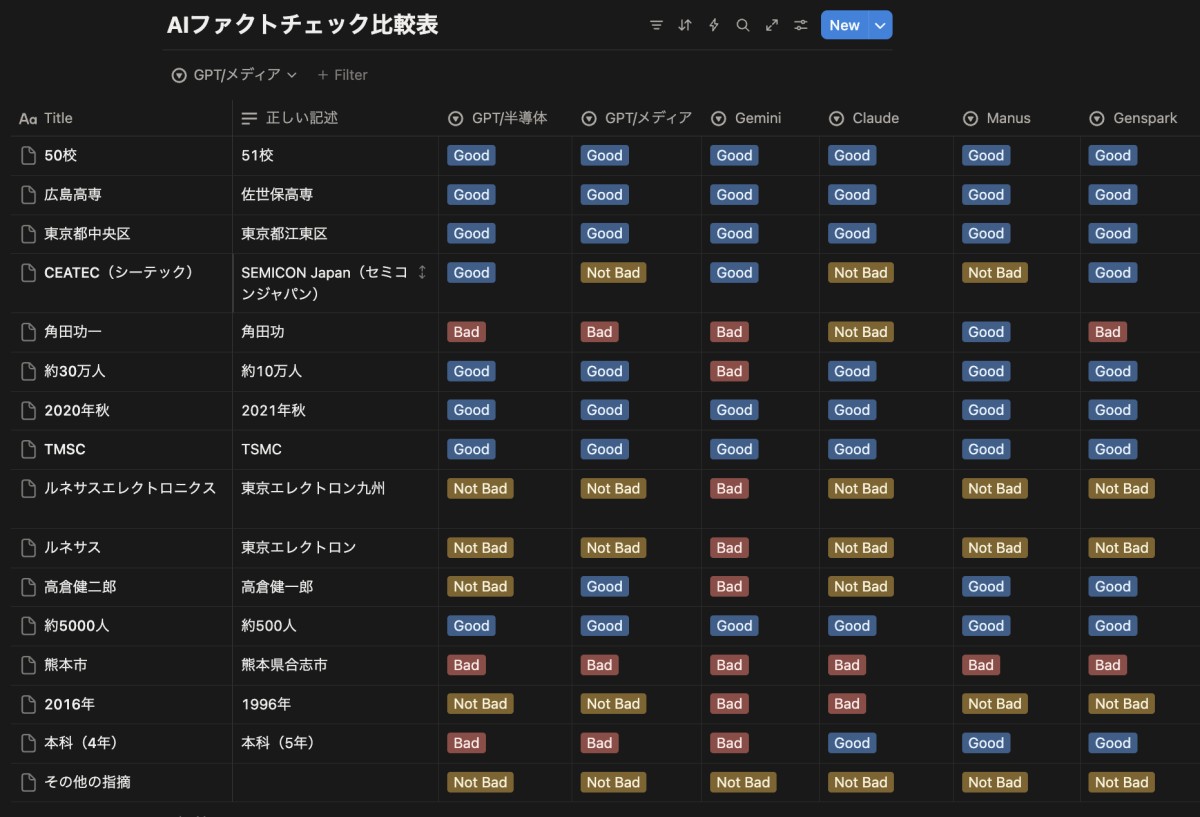Open automations via the lightning bolt icon
The image size is (1200, 817).
pyautogui.click(x=714, y=25)
